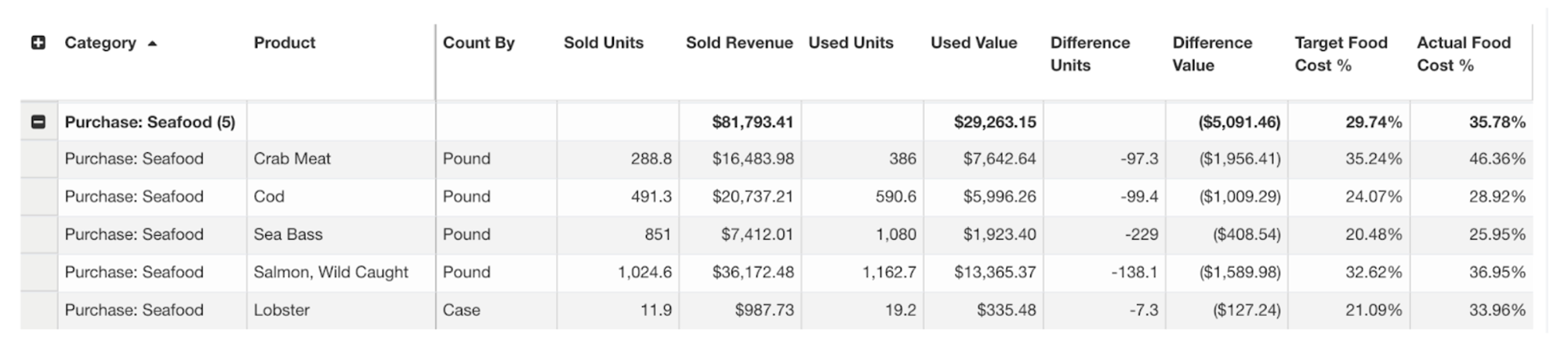Screen dimensions: 1568x352
Task: Click Sold Units column header
Action: pyautogui.click(x=603, y=43)
